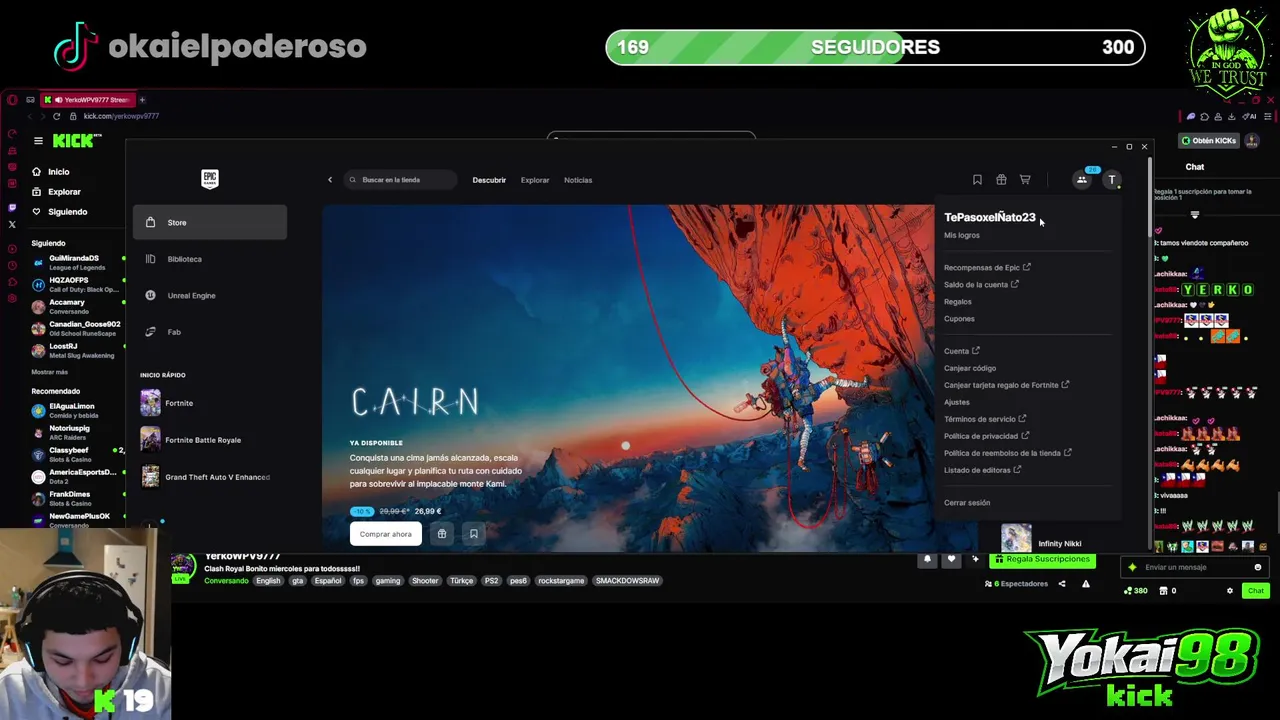Select Regalos in profile menu

(x=958, y=301)
